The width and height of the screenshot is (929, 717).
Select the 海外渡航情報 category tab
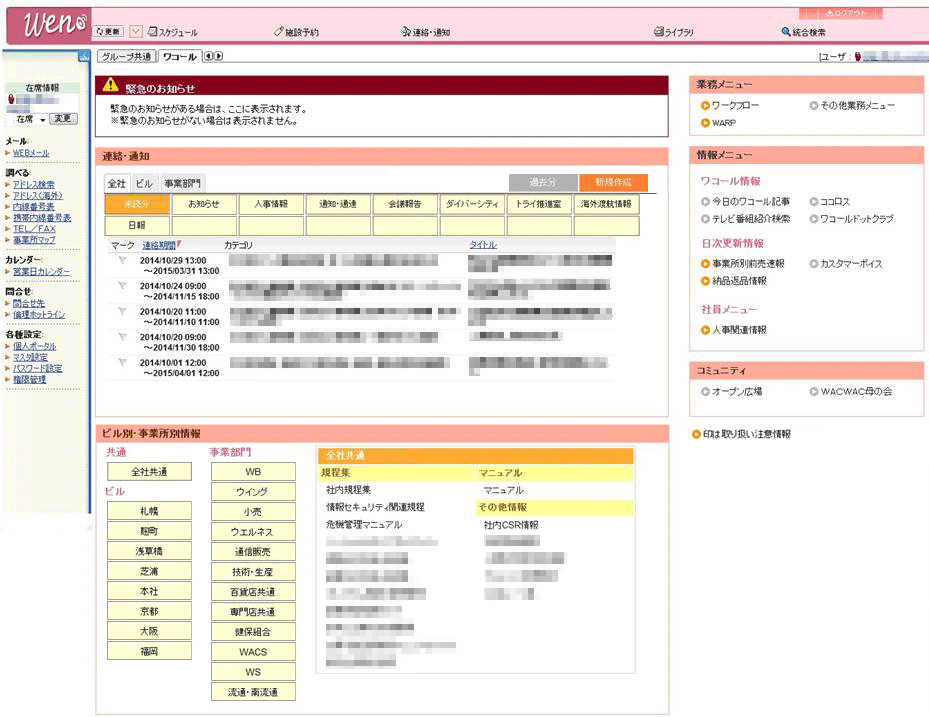(x=606, y=204)
